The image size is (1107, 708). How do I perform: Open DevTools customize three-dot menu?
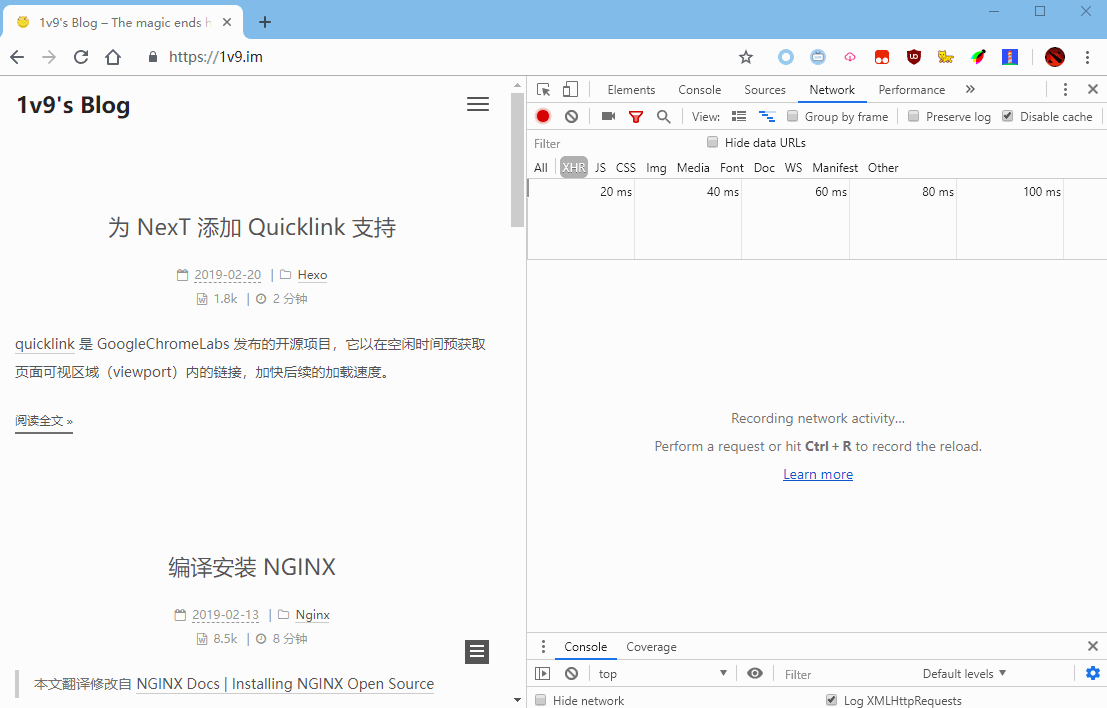point(1065,90)
